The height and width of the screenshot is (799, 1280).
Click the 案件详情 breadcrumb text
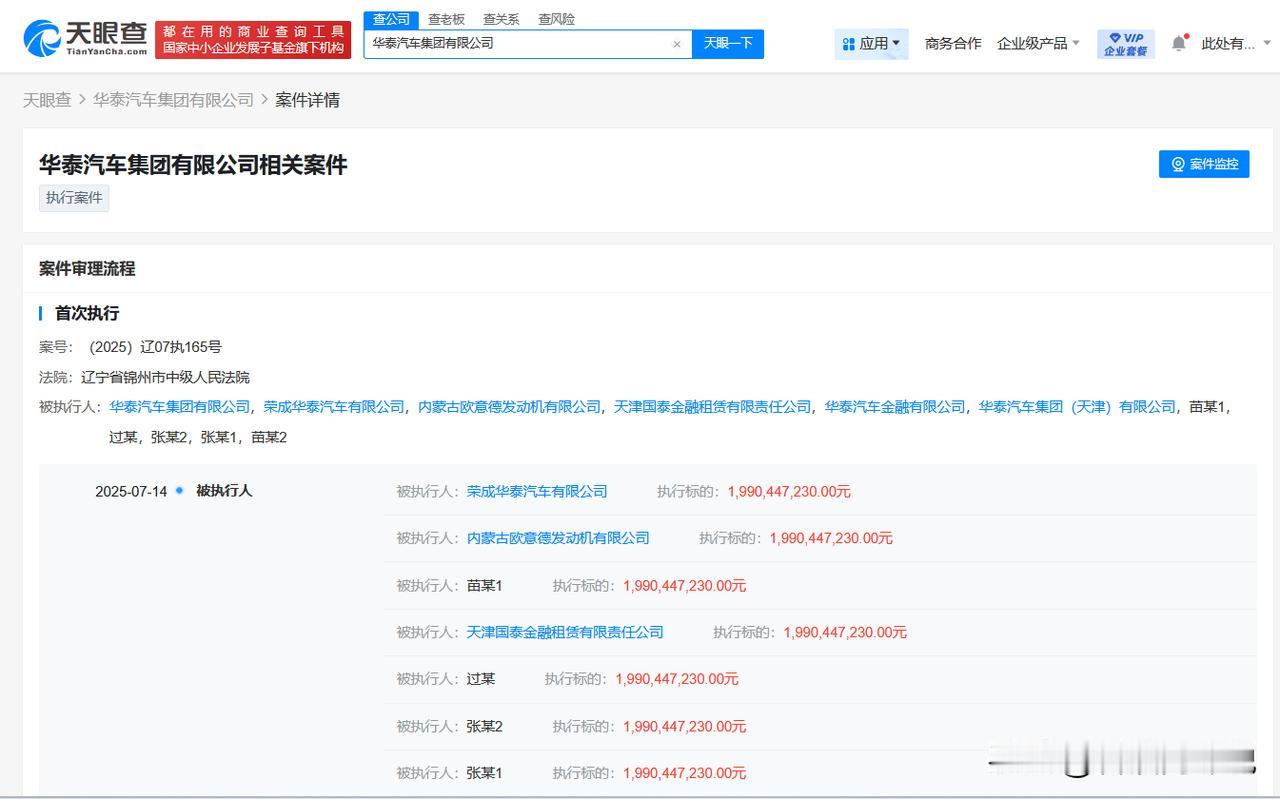[x=308, y=100]
